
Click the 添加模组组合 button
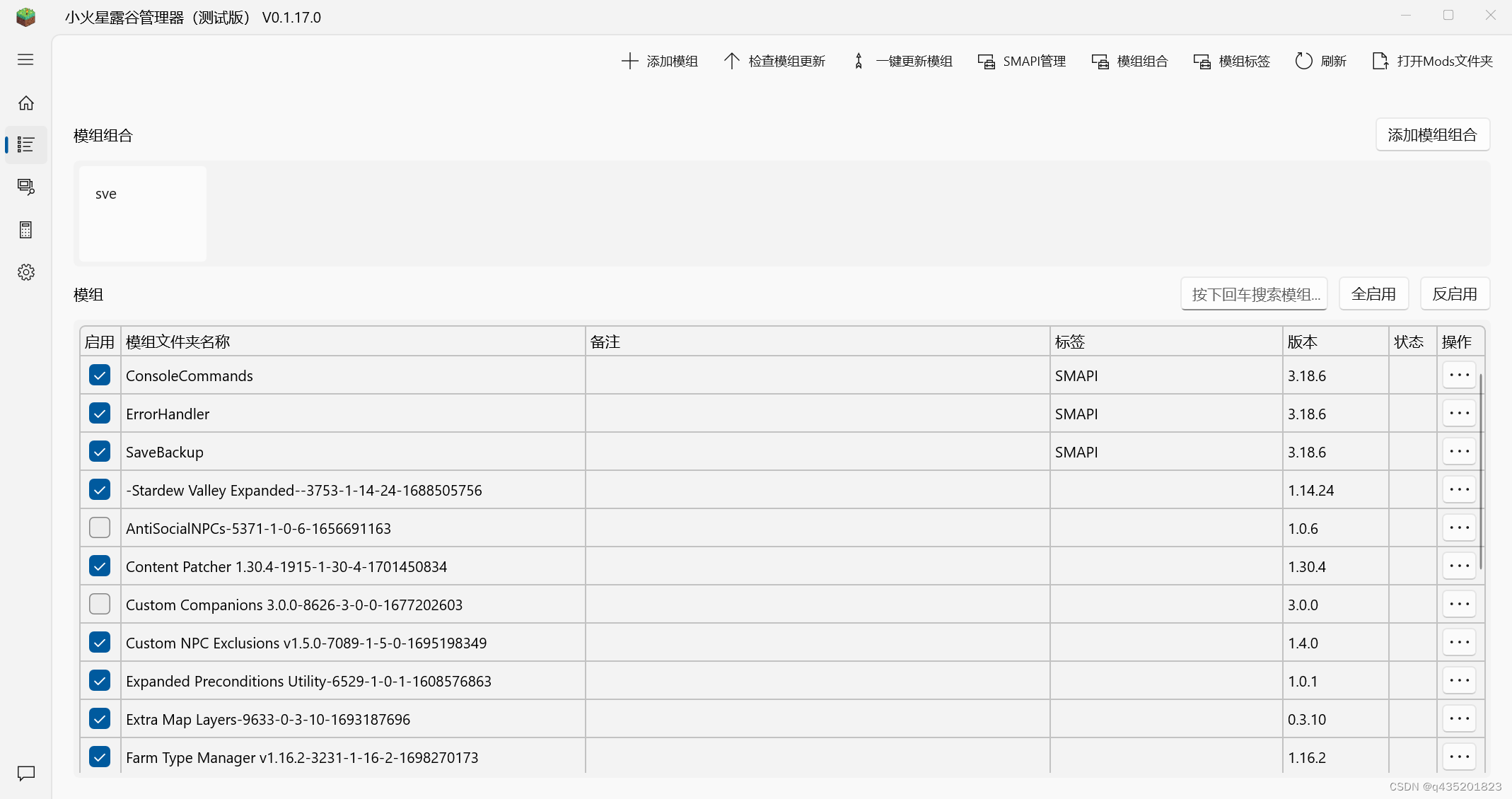[x=1432, y=135]
